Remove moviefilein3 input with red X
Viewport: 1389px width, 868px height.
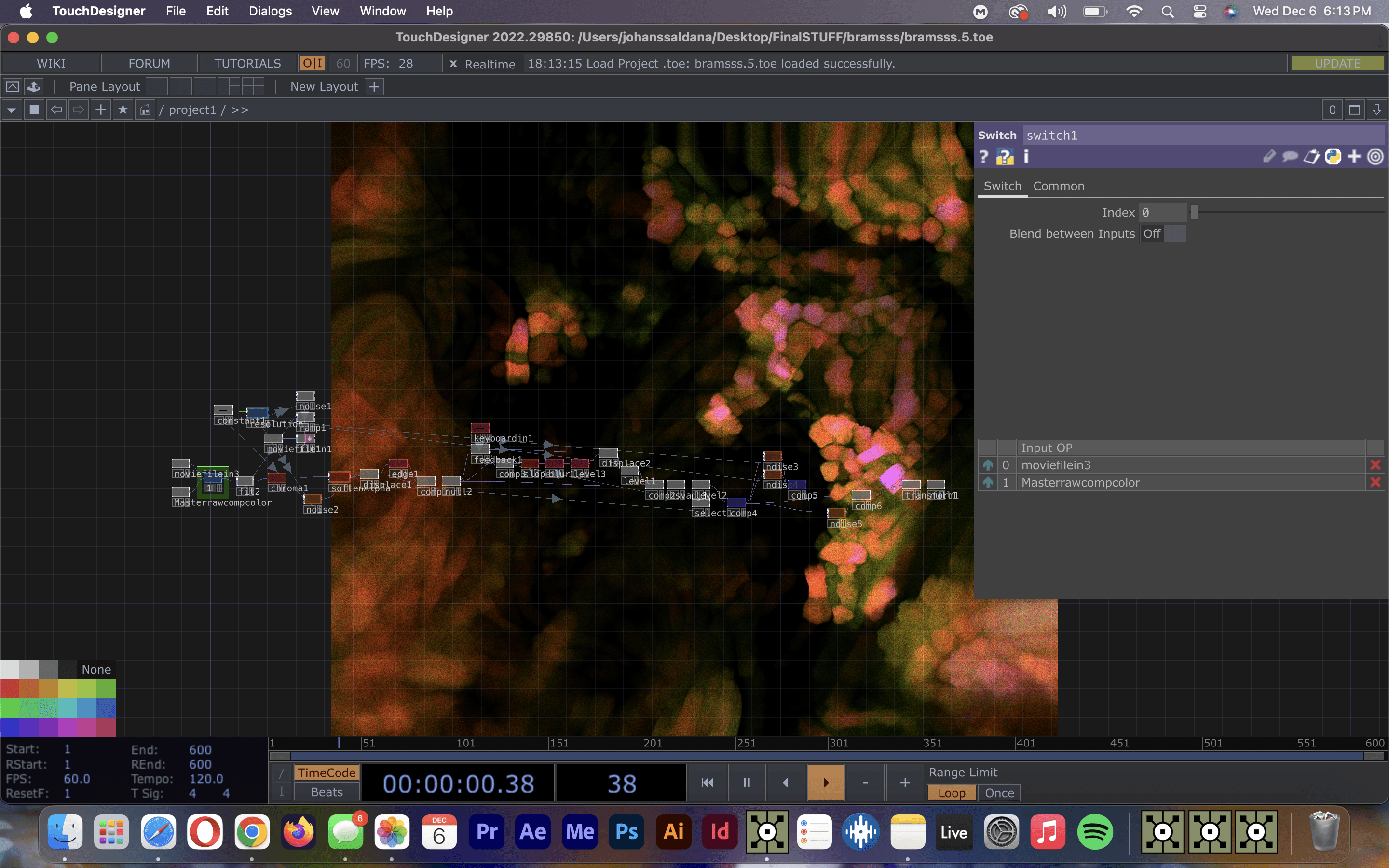[1375, 465]
